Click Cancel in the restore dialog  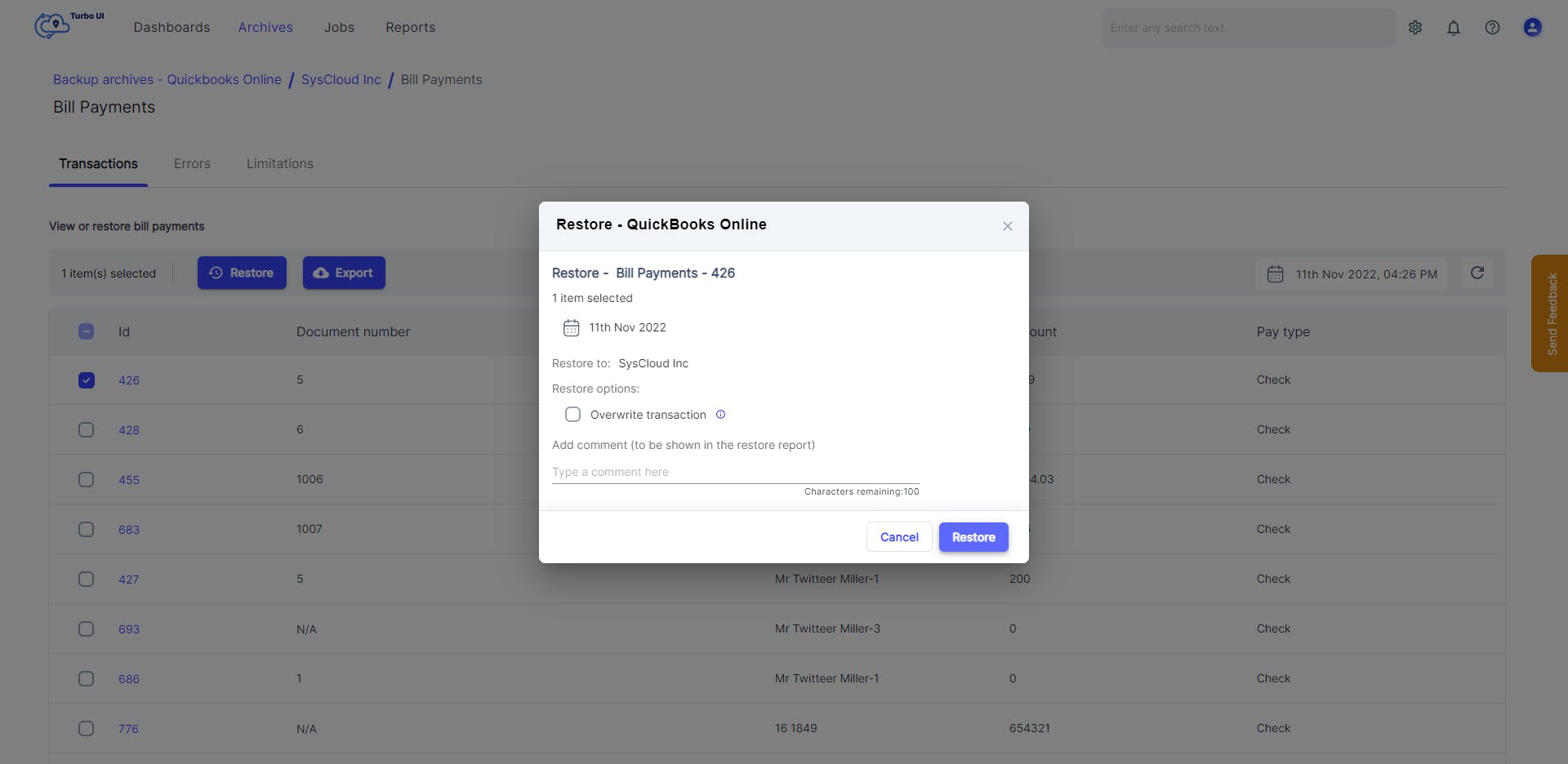click(899, 537)
